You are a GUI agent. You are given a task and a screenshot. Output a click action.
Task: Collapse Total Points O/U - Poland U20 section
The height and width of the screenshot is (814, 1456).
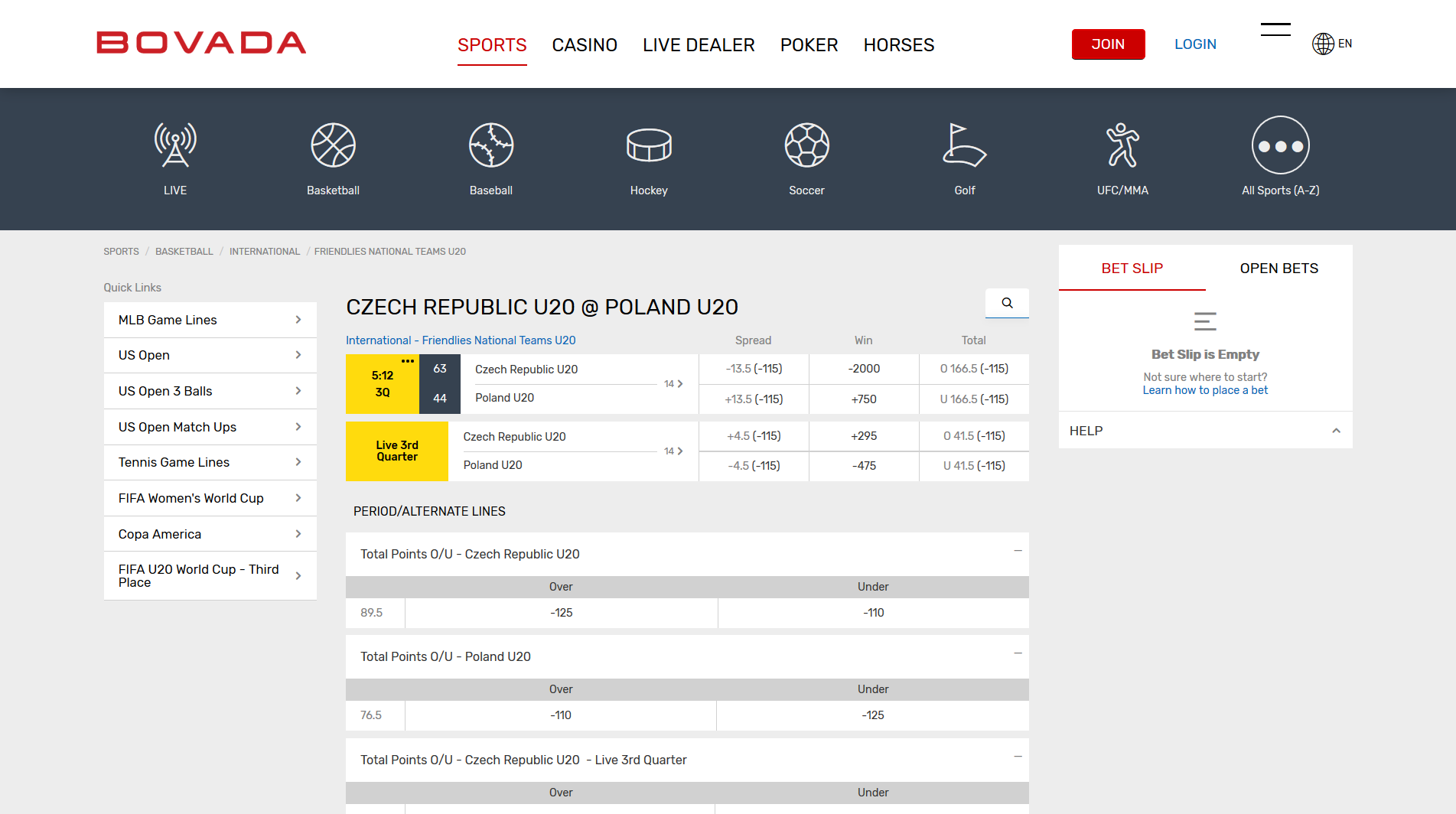point(1018,653)
